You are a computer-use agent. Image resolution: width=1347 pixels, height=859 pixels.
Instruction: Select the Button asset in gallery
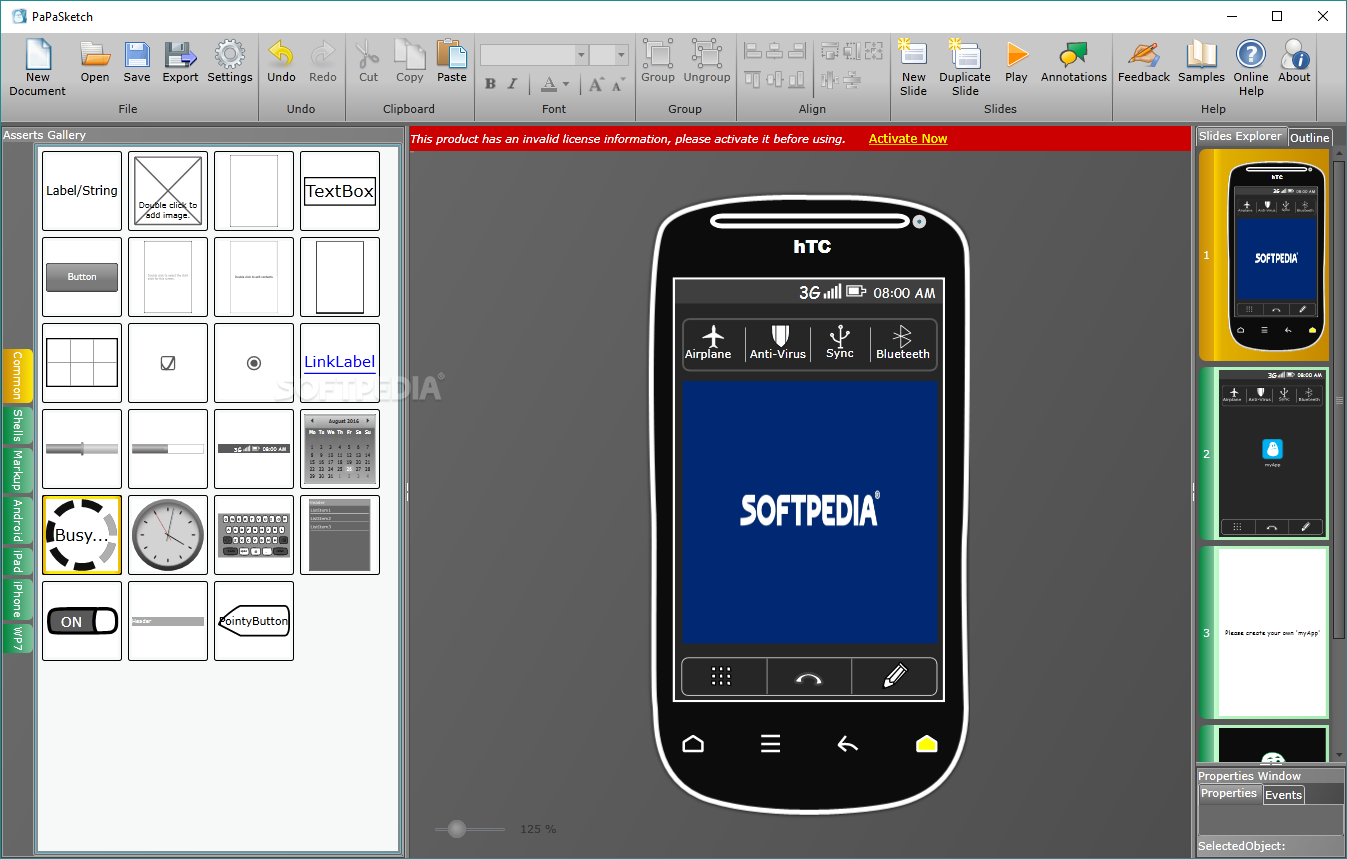(x=82, y=277)
